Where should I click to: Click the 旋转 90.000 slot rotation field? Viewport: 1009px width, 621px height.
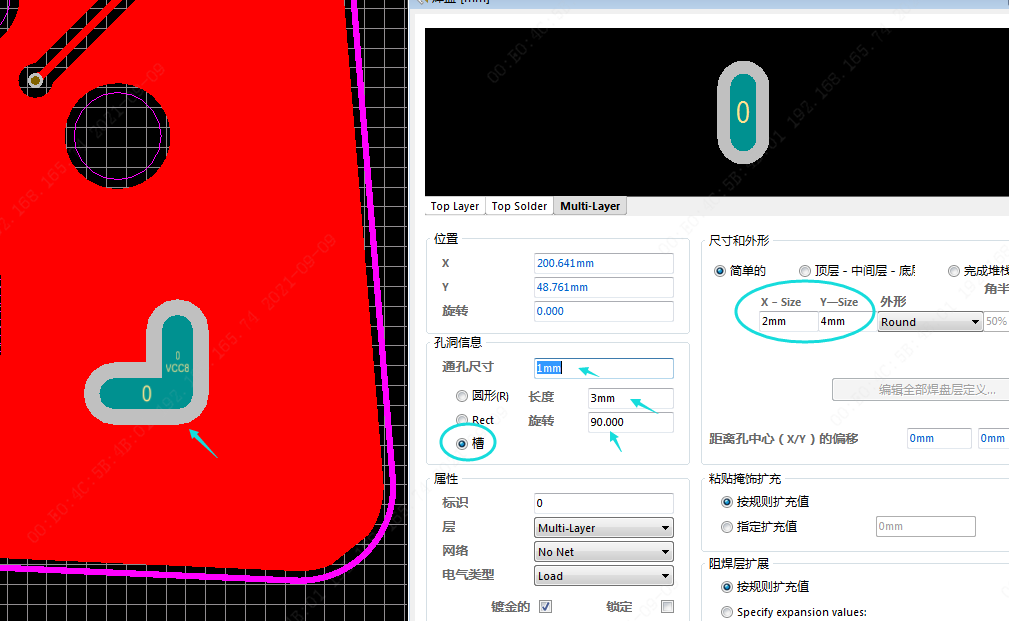630,422
